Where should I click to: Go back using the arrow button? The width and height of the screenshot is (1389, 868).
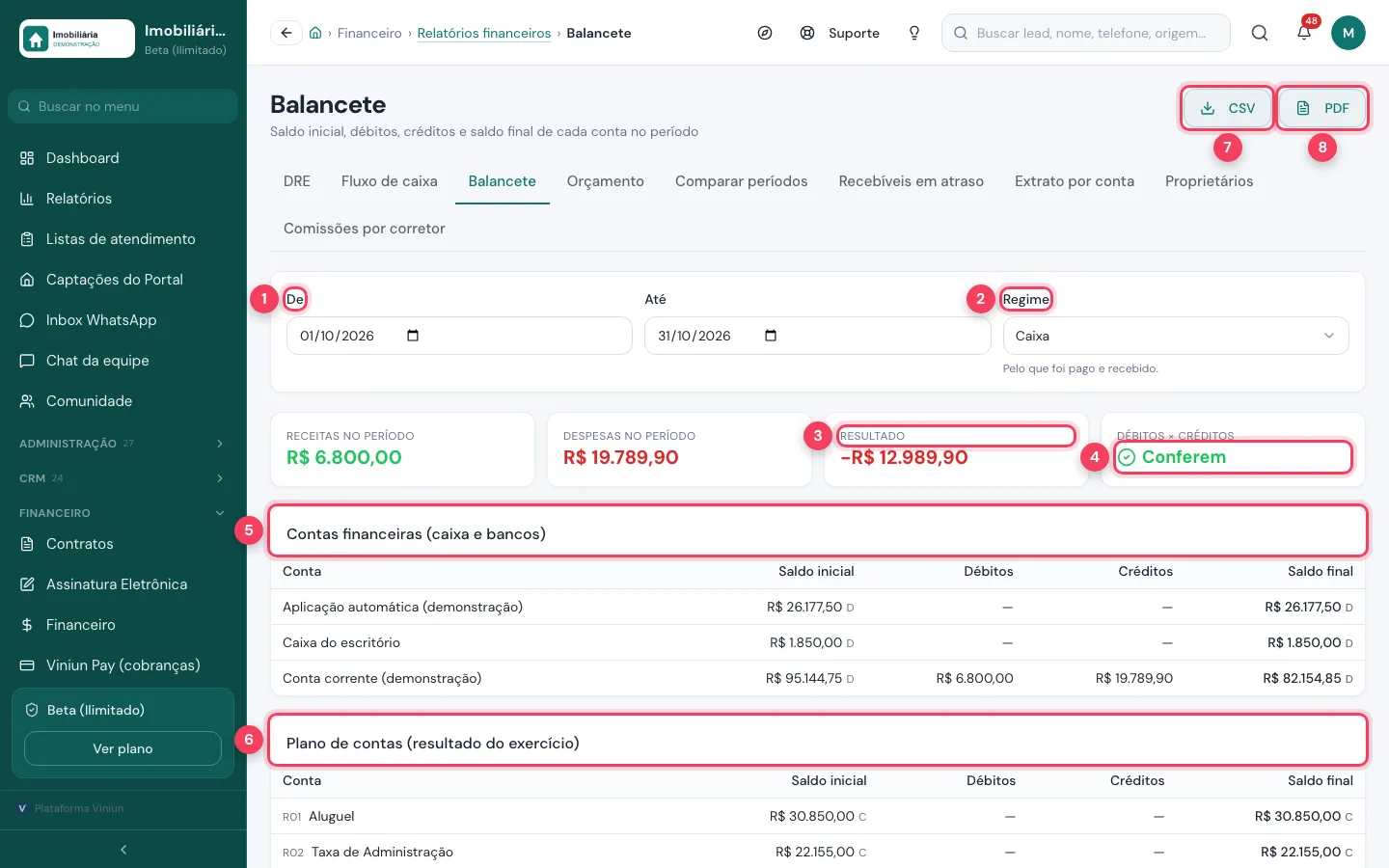coord(286,33)
